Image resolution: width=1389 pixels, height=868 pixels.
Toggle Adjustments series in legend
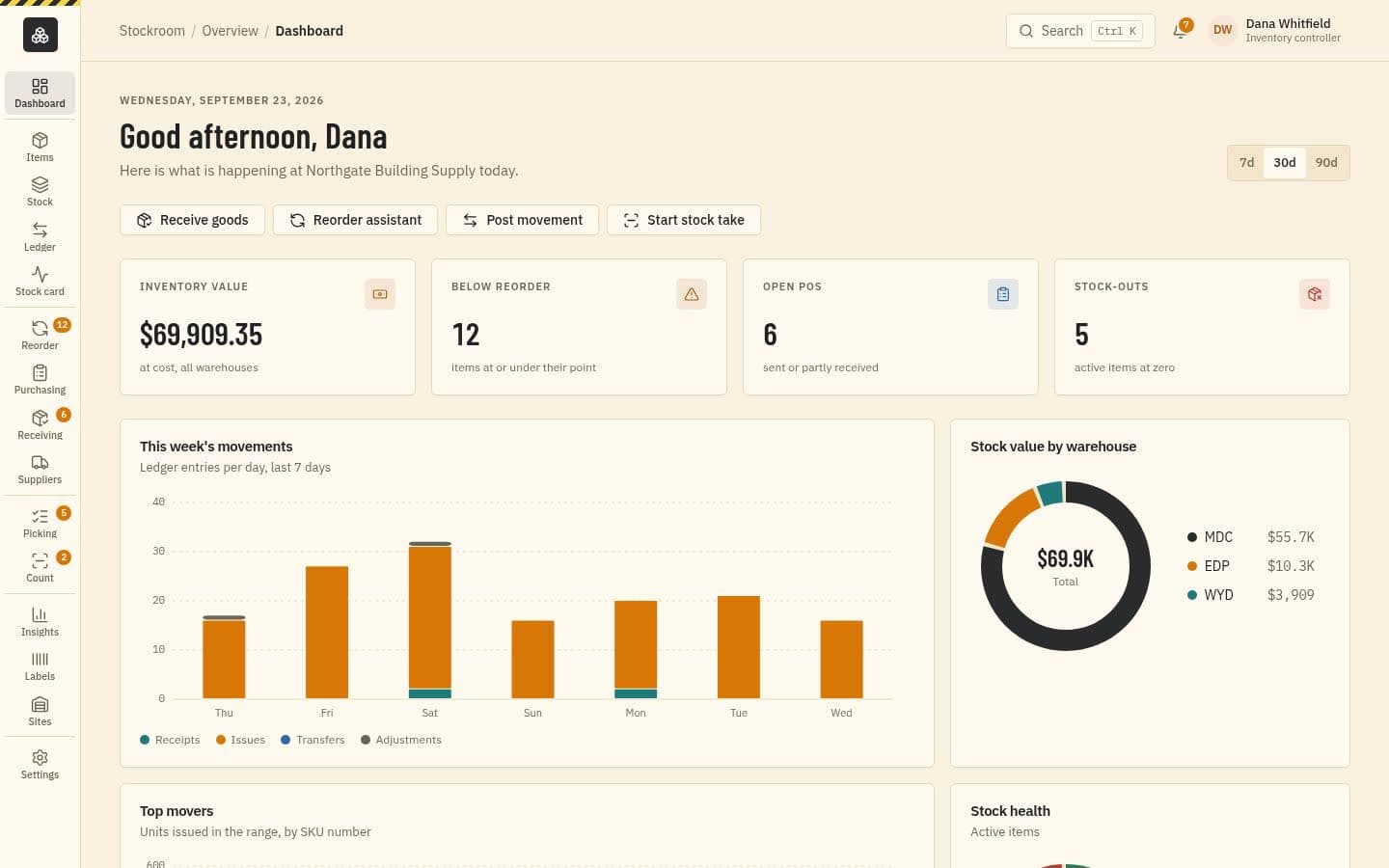pyautogui.click(x=400, y=740)
